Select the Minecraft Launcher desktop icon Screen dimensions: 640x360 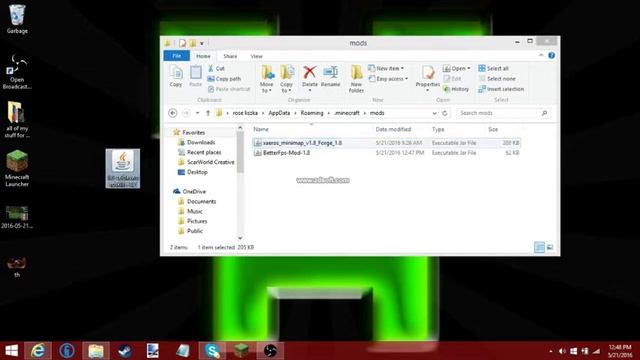[17, 169]
